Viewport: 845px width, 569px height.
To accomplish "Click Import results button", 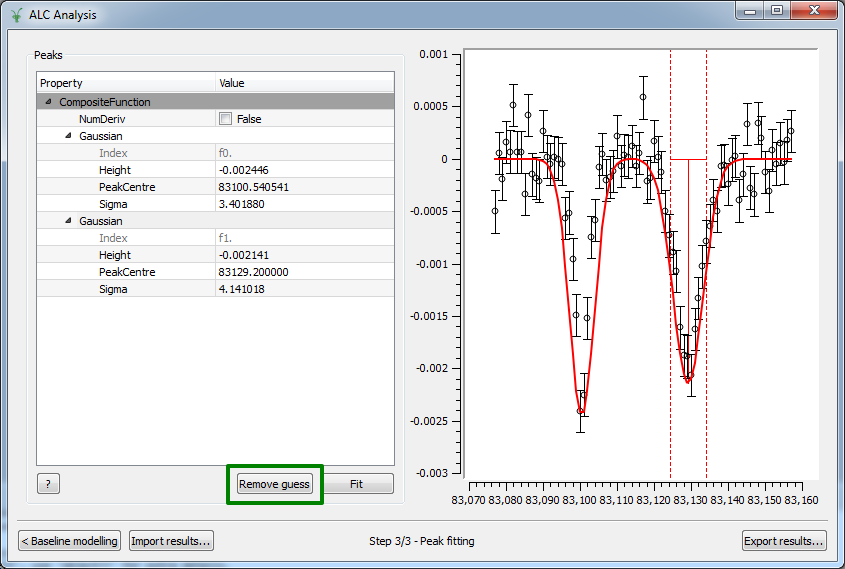I will tap(171, 541).
